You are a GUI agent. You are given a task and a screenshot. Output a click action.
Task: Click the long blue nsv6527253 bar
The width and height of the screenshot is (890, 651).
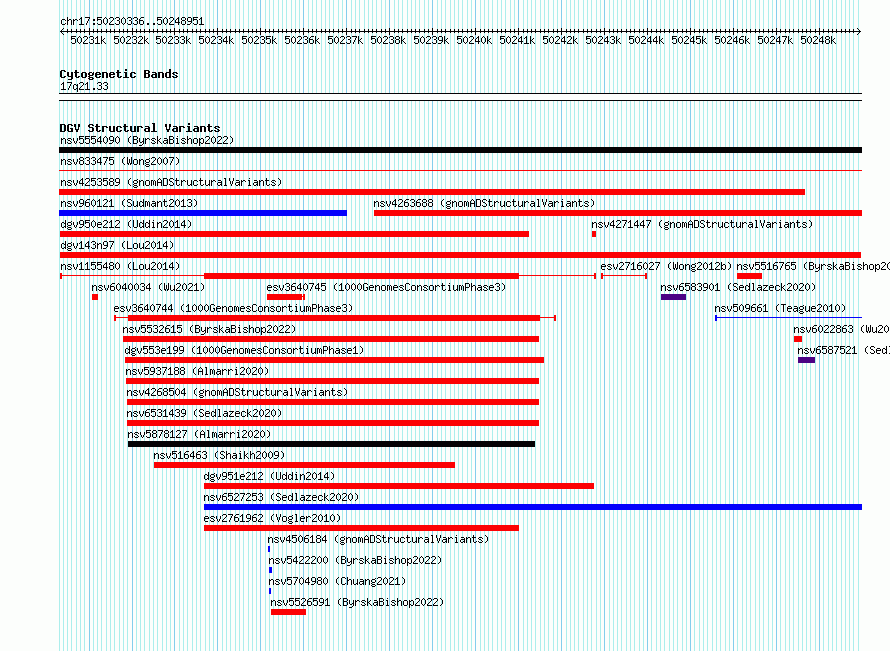(533, 507)
